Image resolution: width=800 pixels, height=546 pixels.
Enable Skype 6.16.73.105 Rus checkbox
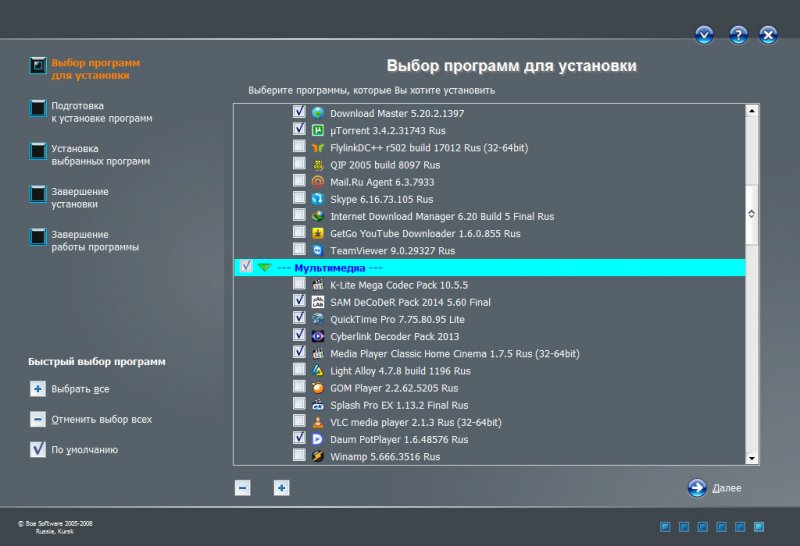pyautogui.click(x=299, y=198)
